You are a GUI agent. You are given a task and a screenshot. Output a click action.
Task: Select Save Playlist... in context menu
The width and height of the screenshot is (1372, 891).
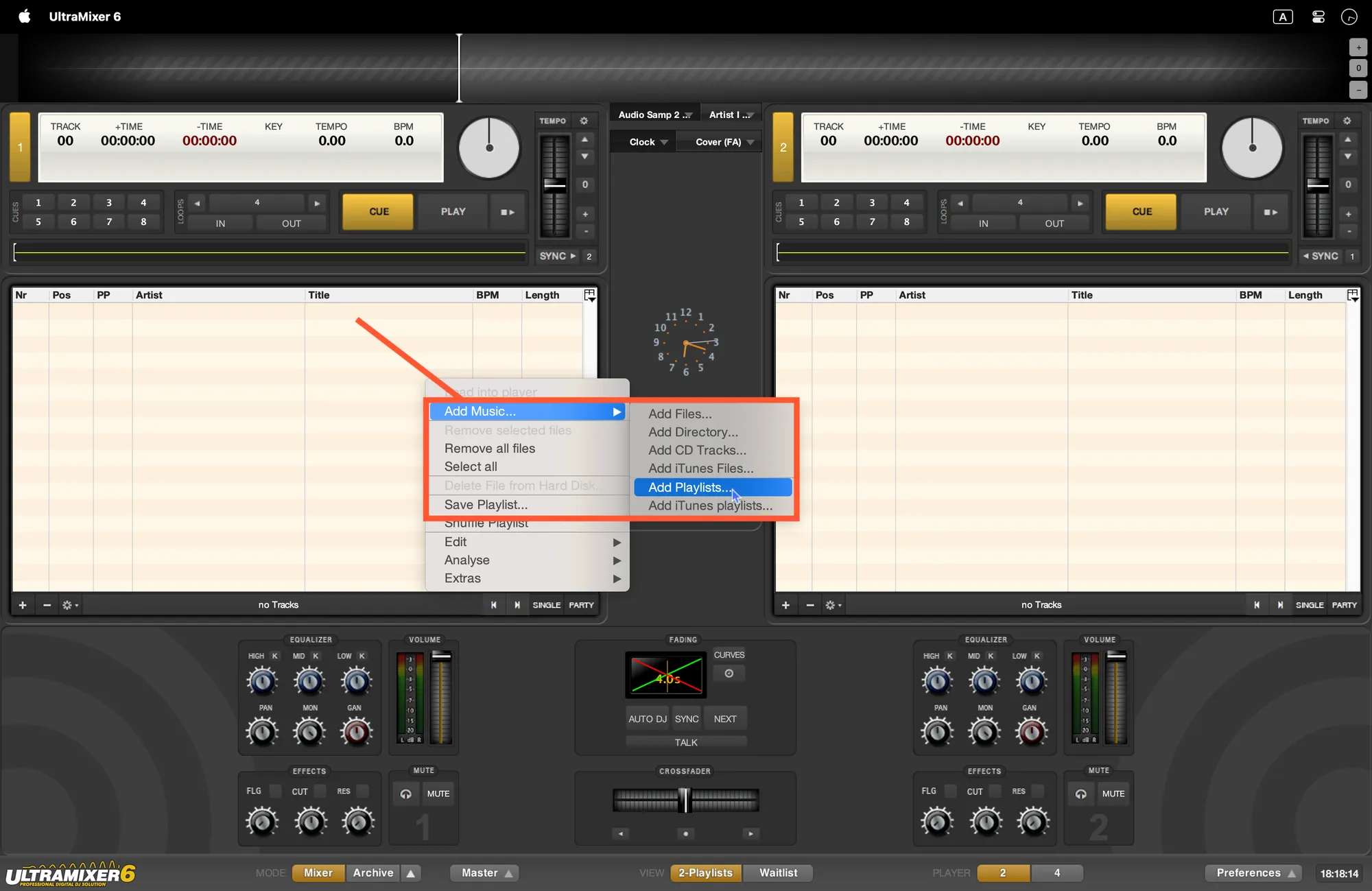486,505
